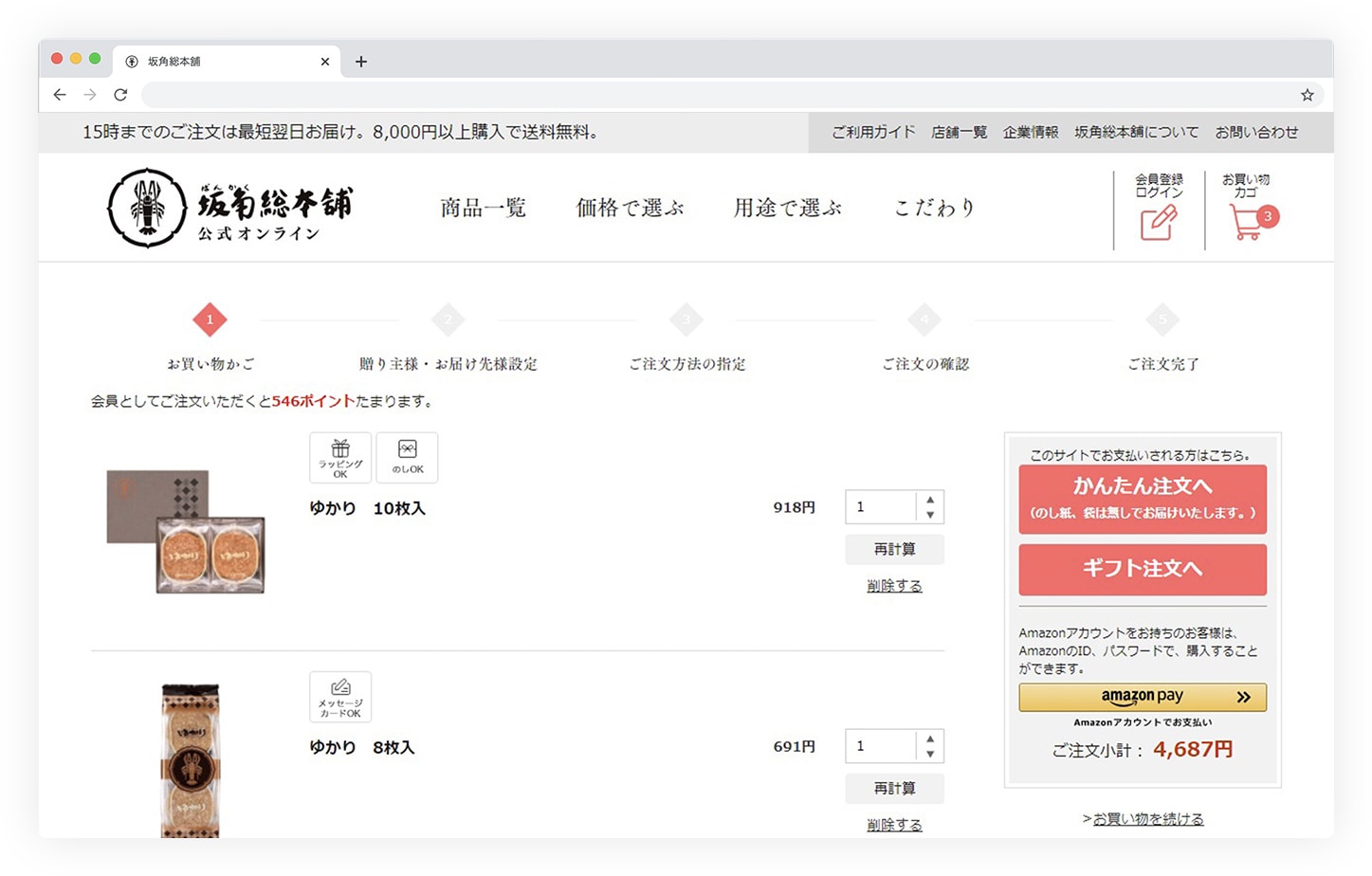Select the 坂角総本舗 browser tab
This screenshot has height=876, width=1372.
click(x=228, y=62)
